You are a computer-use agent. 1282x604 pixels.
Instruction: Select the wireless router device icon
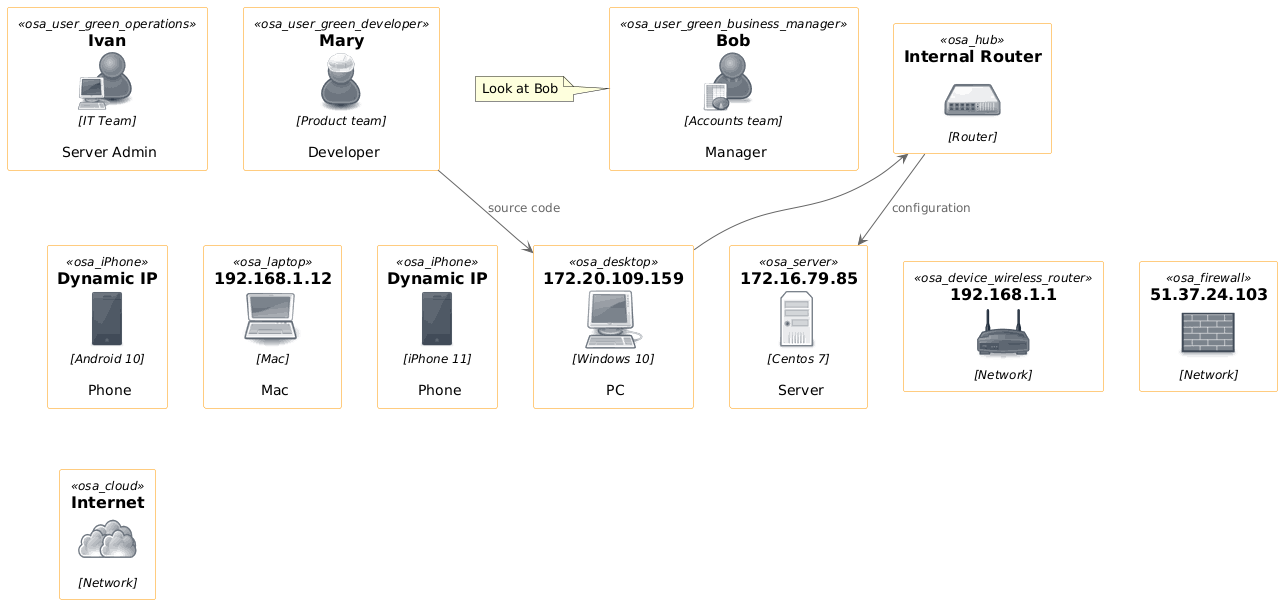tap(1003, 333)
